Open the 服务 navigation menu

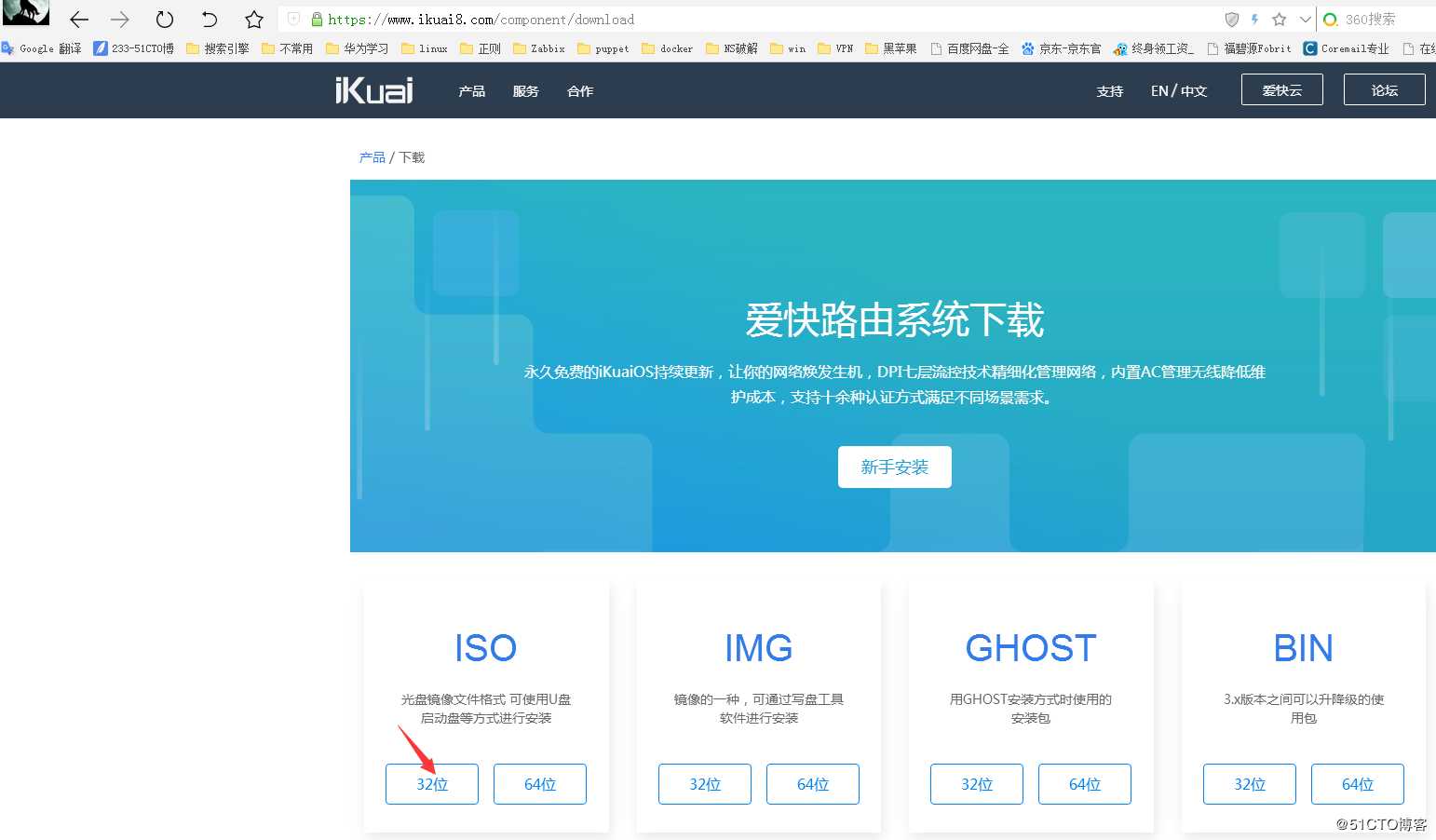point(526,91)
